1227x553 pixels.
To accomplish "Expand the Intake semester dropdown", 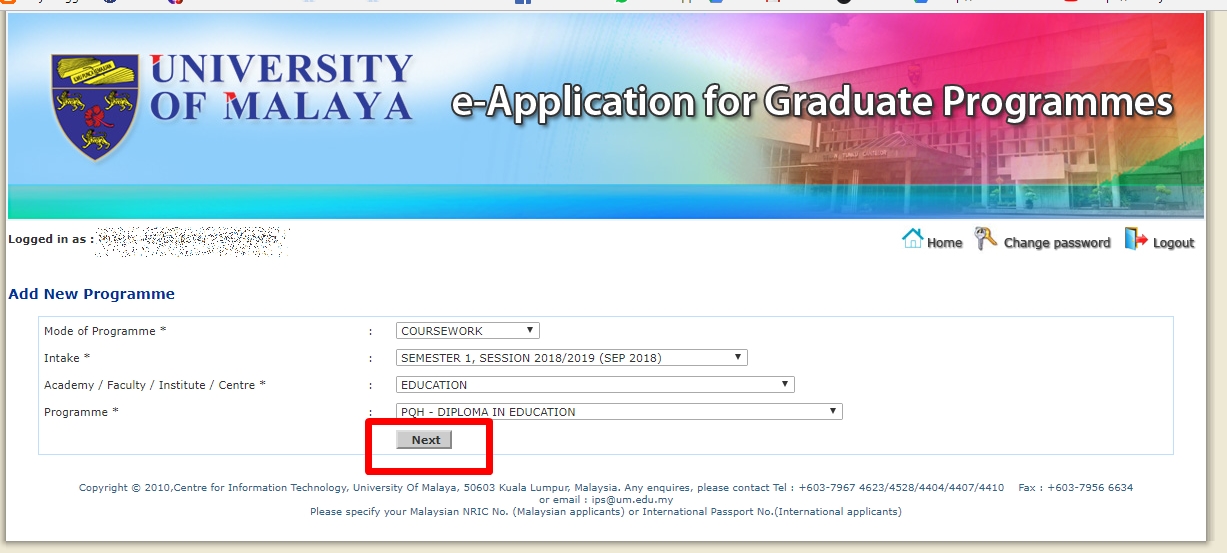I will (x=572, y=358).
